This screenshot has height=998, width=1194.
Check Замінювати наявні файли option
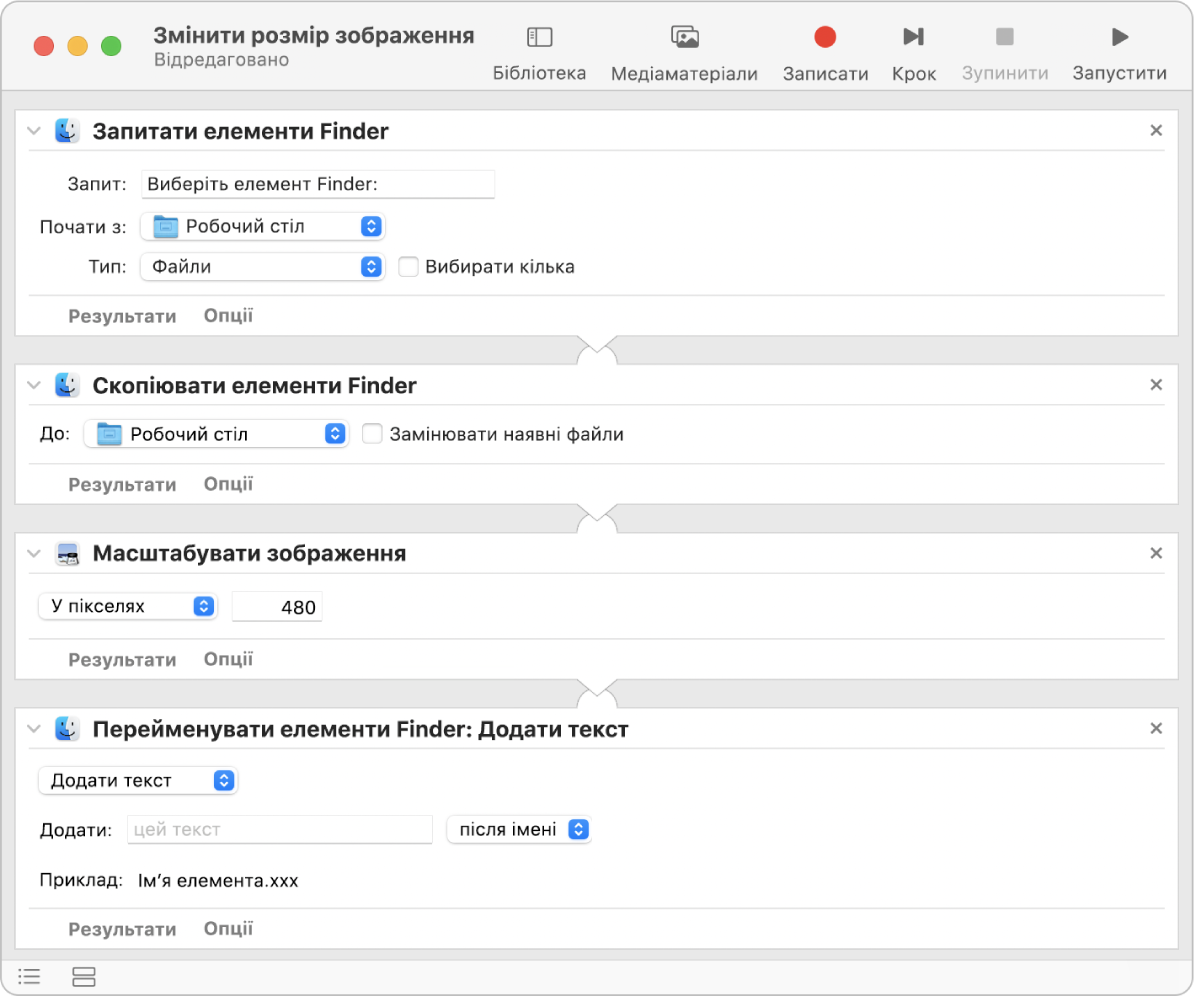[x=372, y=434]
